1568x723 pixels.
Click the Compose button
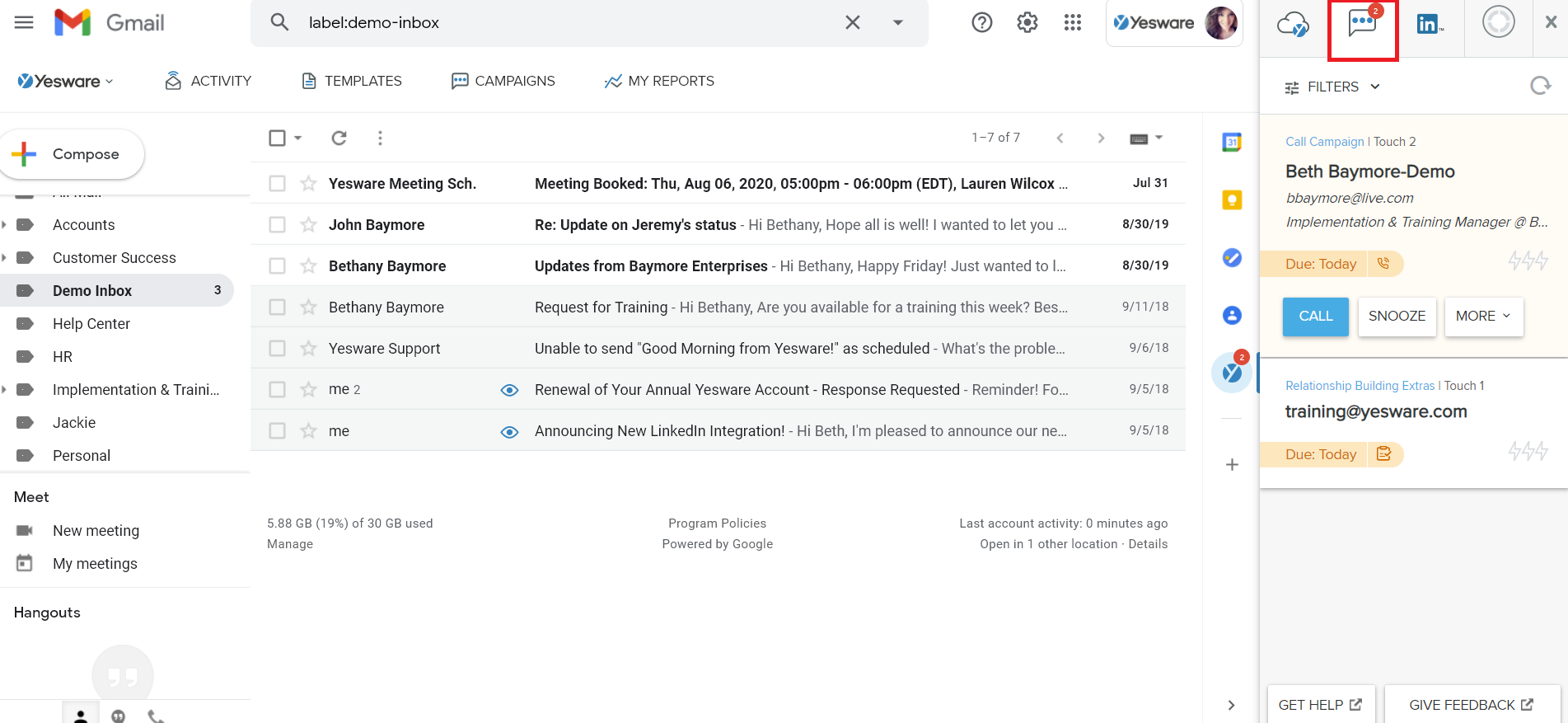73,154
